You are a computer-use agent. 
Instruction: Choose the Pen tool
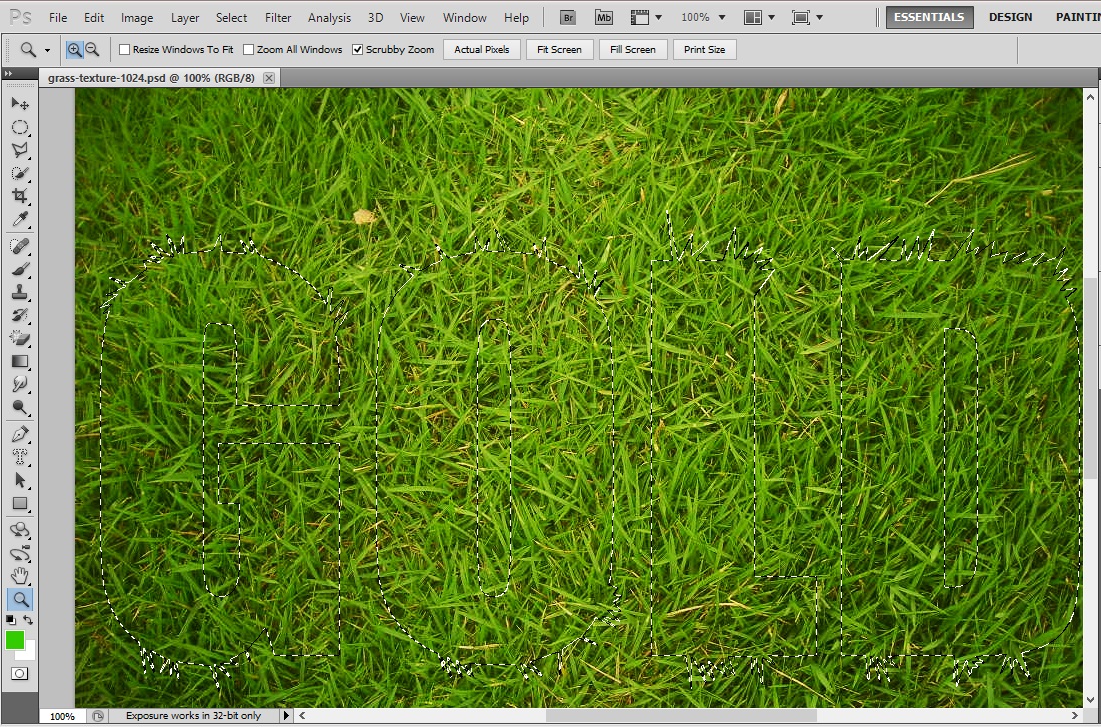(20, 432)
